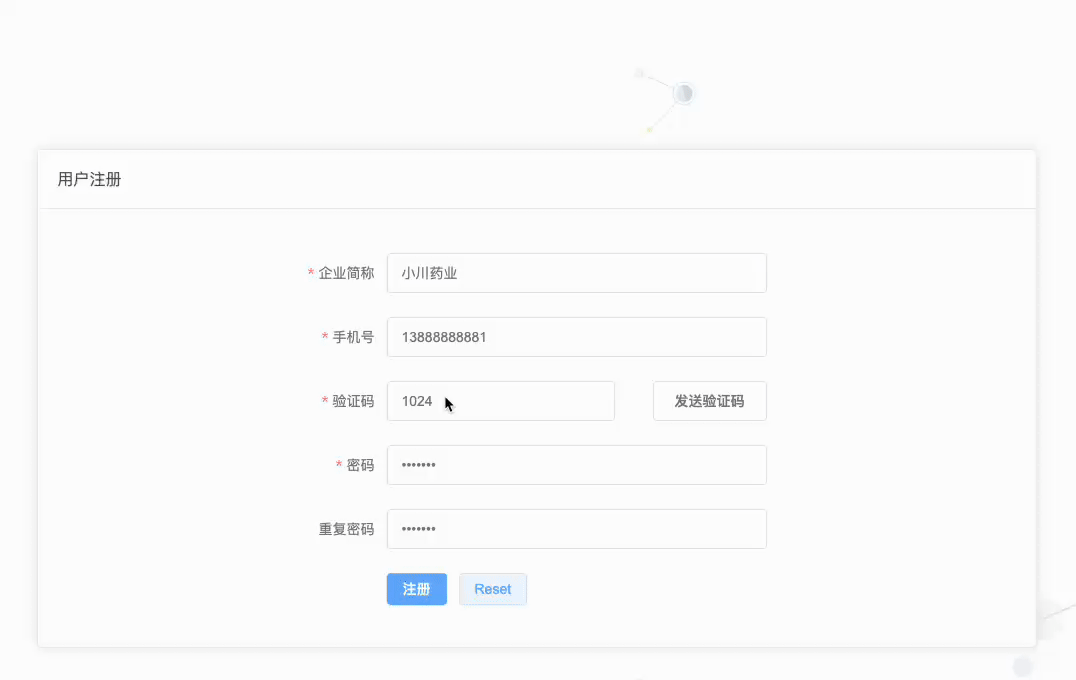Image resolution: width=1076 pixels, height=680 pixels.
Task: Select the 密码 password field
Action: pos(576,465)
